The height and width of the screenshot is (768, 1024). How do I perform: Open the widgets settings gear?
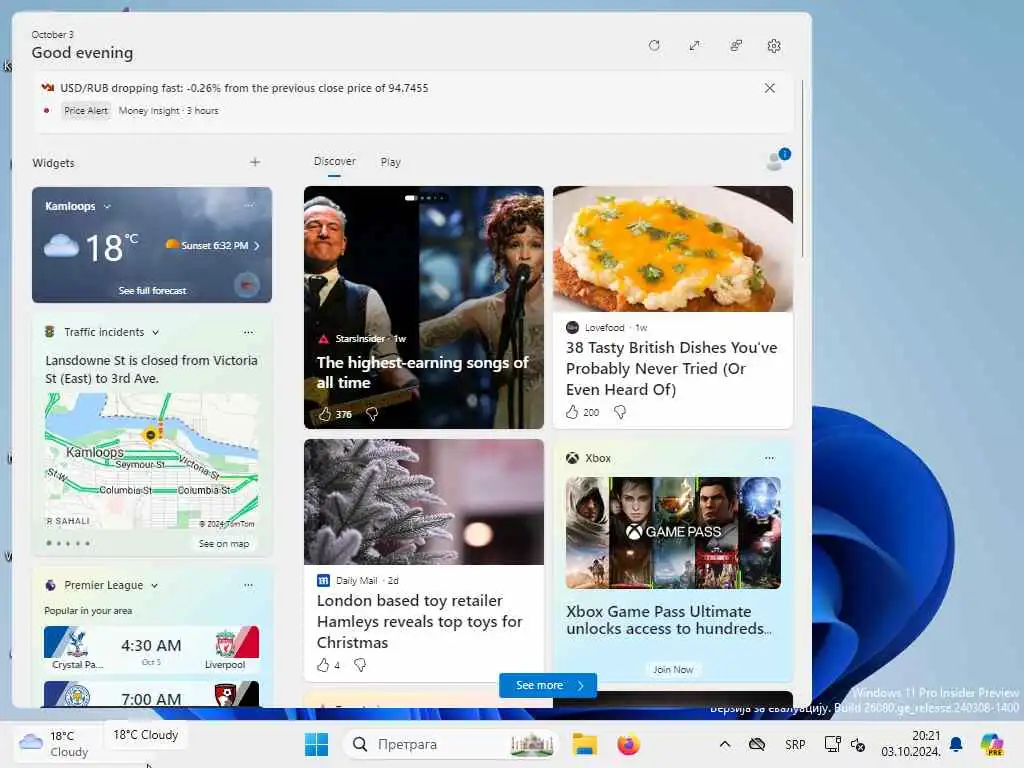pos(774,46)
